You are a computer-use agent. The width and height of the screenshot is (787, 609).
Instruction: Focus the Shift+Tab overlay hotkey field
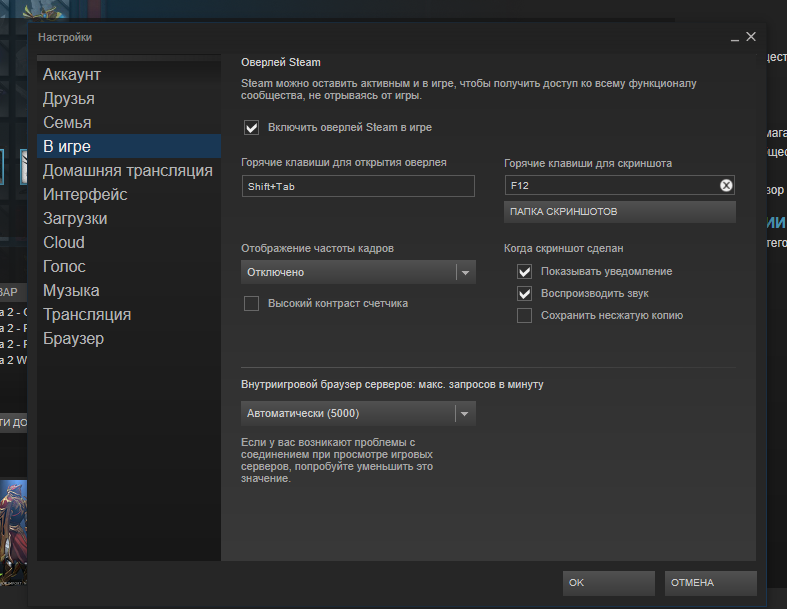[x=358, y=186]
